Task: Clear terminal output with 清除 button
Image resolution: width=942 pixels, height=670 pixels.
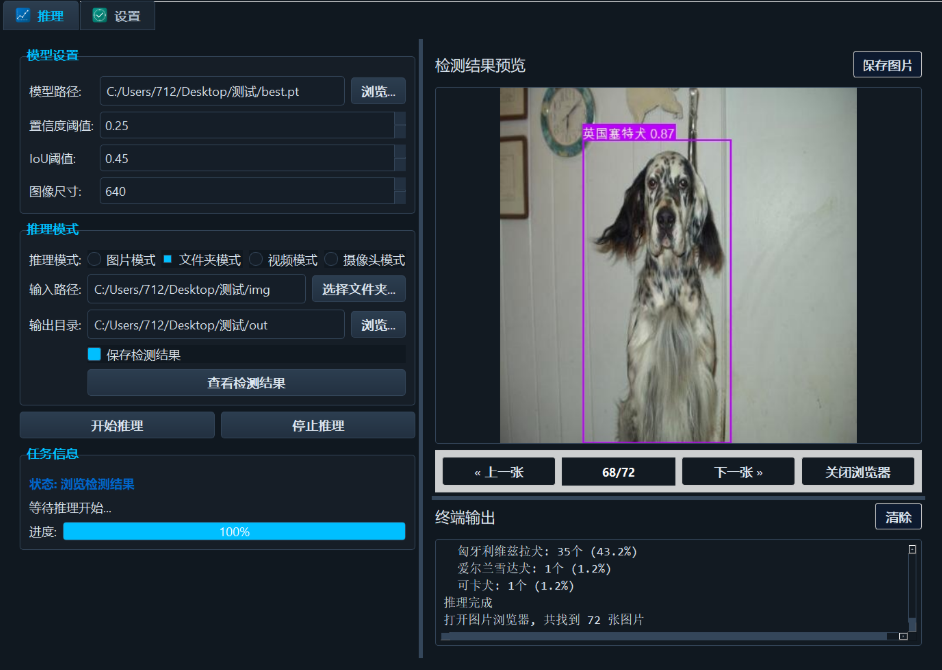Action: 898,516
